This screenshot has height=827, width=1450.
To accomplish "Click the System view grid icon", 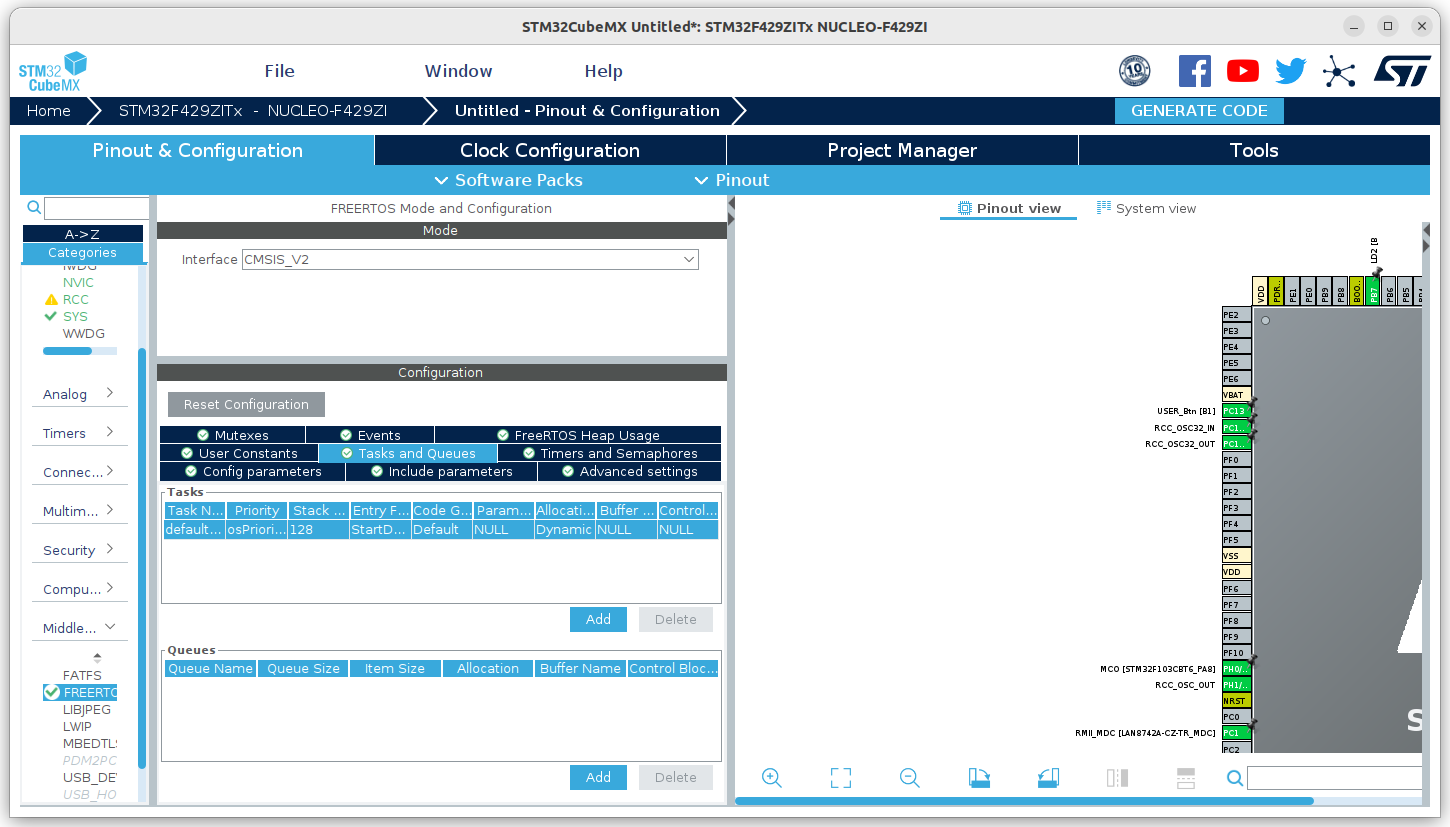I will click(1104, 208).
